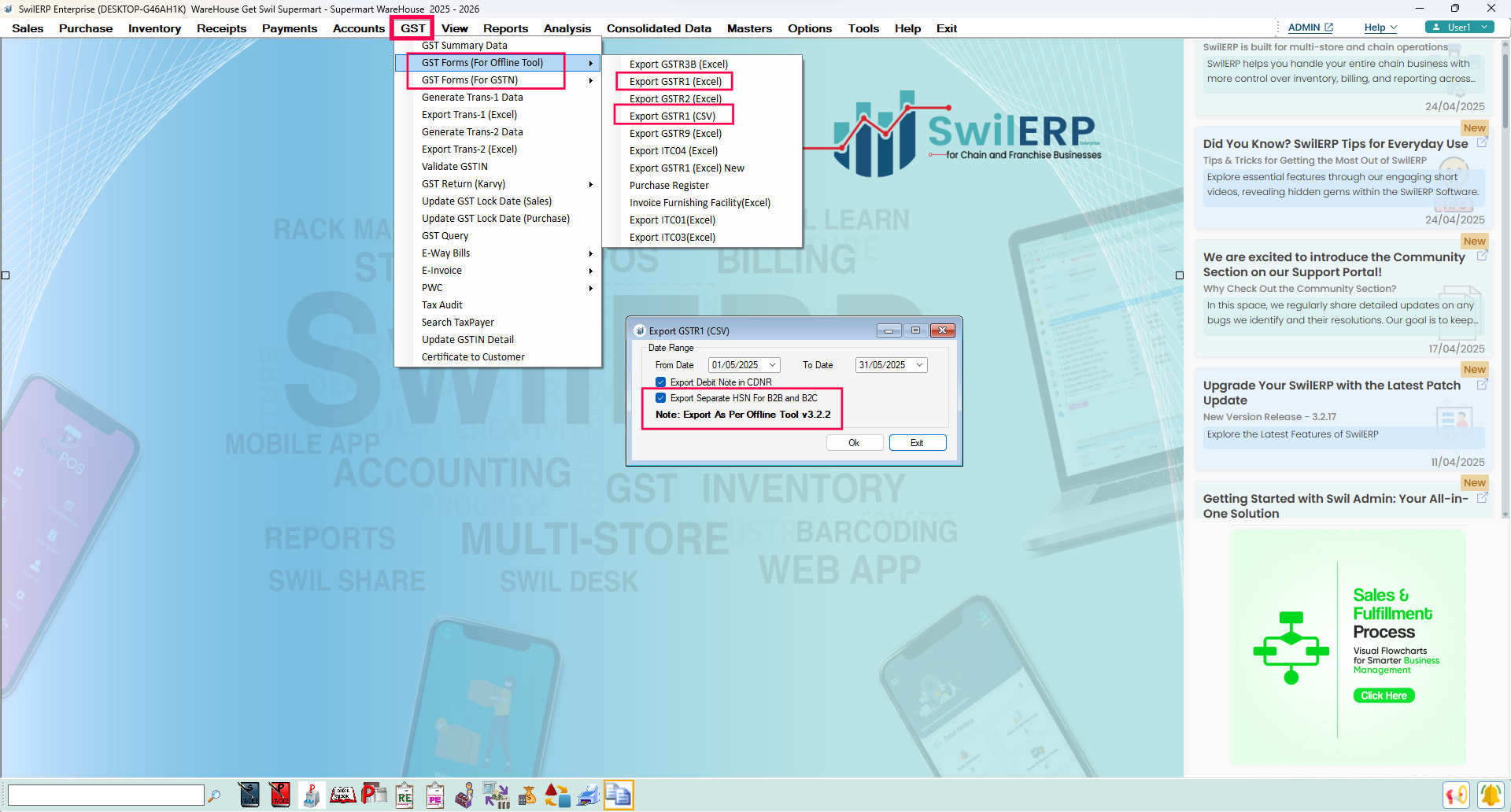
Task: Open the From Date dropdown
Action: [x=773, y=365]
